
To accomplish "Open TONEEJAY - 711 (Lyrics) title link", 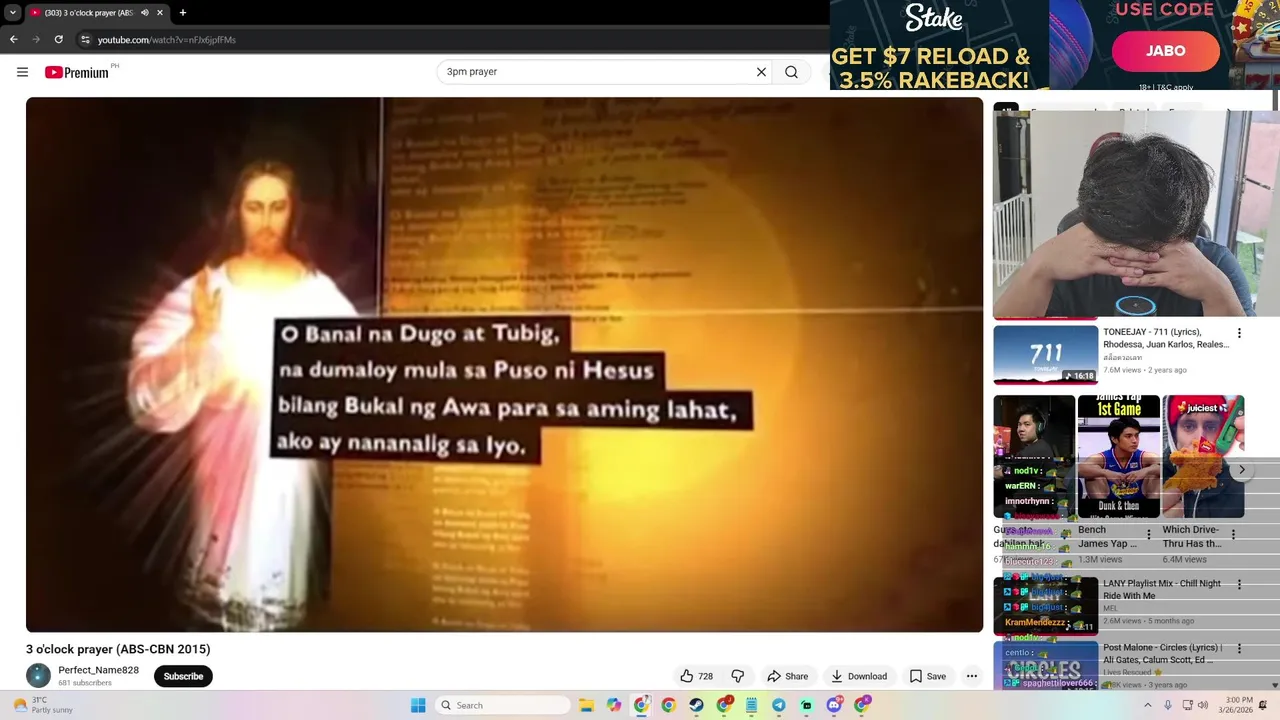I will pyautogui.click(x=1166, y=338).
